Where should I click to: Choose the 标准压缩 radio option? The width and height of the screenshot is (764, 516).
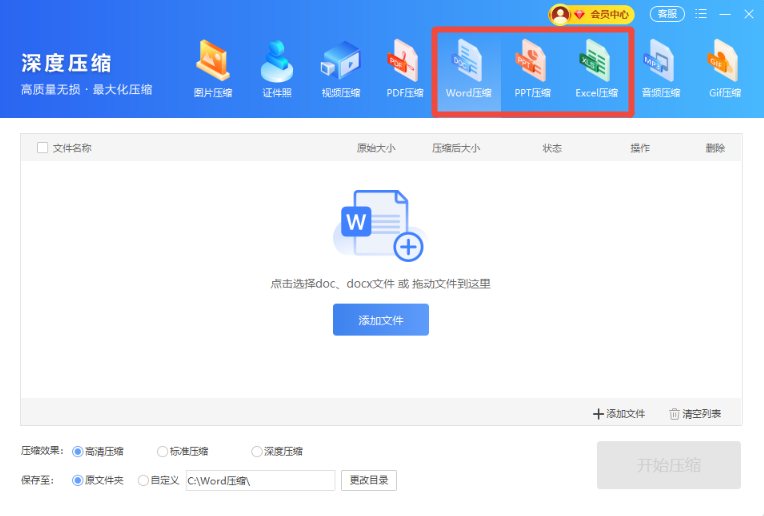[163, 452]
